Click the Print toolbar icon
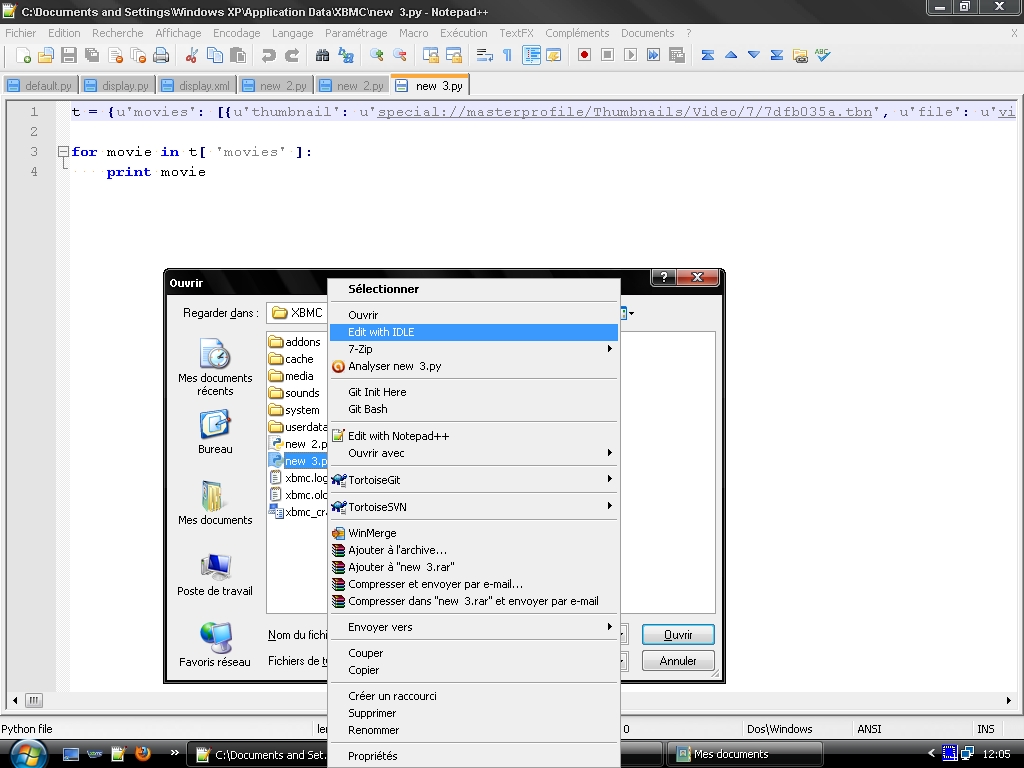The height and width of the screenshot is (768, 1024). click(161, 56)
